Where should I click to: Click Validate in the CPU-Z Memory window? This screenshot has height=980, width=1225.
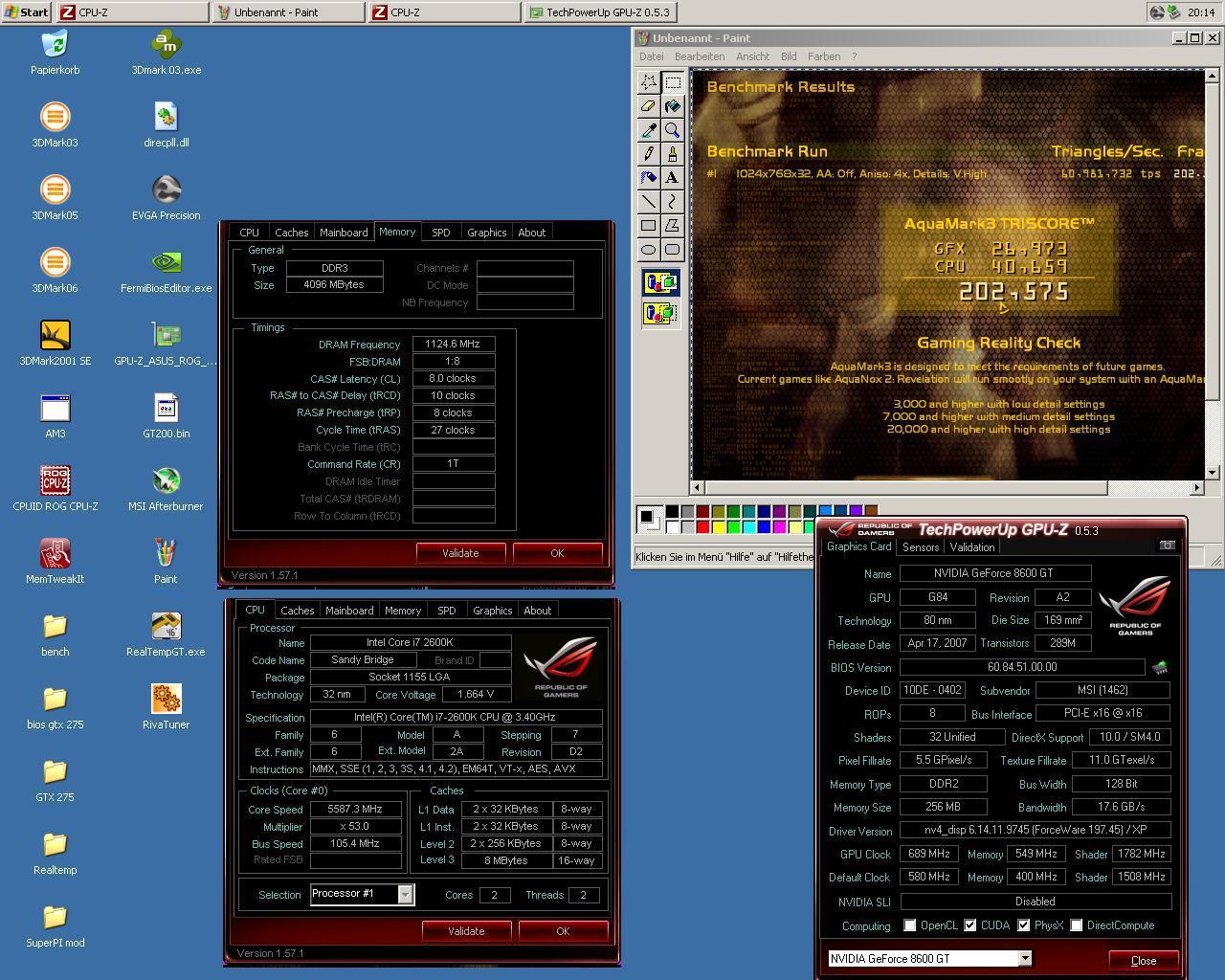(x=460, y=553)
